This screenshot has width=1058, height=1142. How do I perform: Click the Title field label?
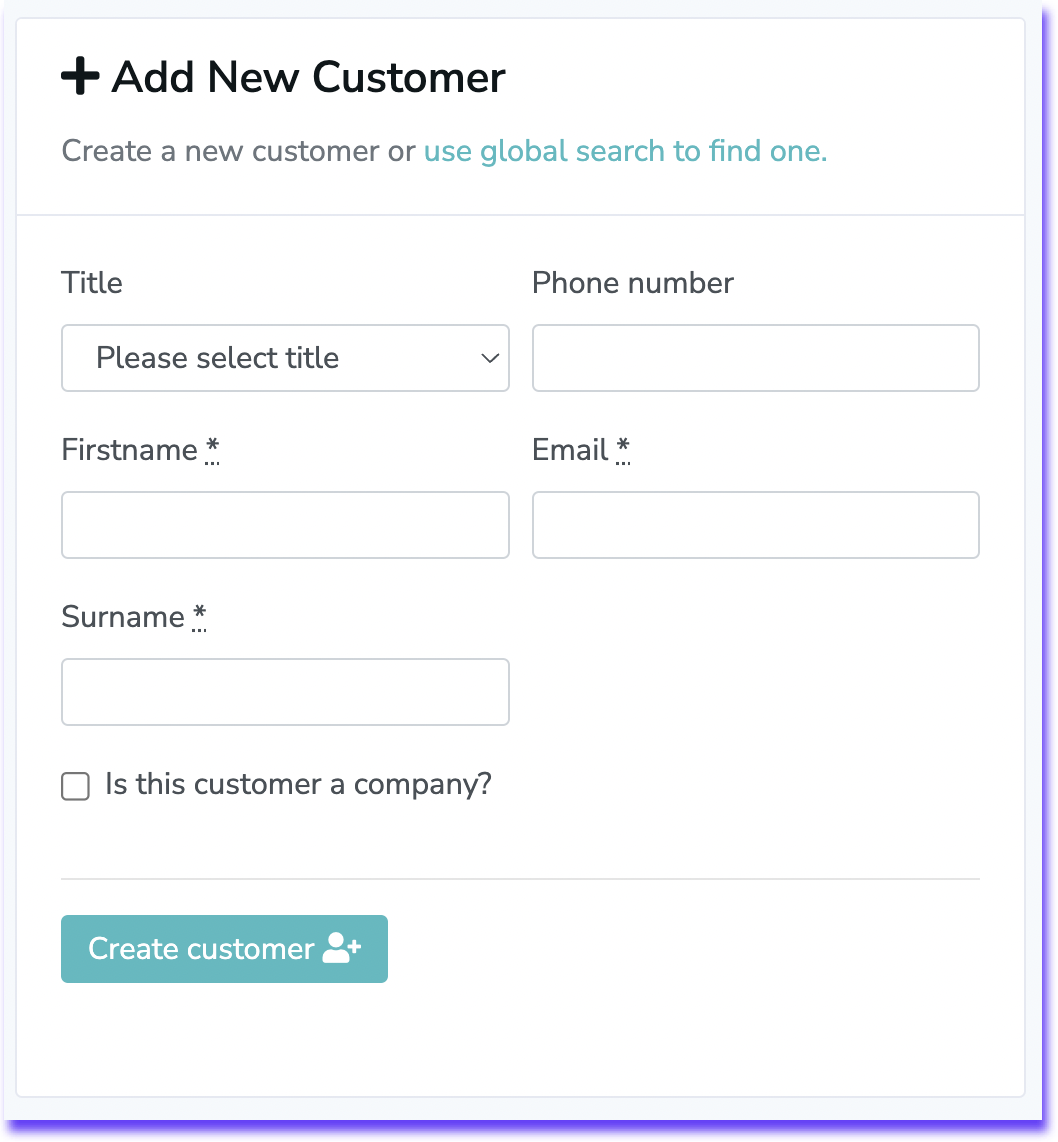tap(92, 283)
